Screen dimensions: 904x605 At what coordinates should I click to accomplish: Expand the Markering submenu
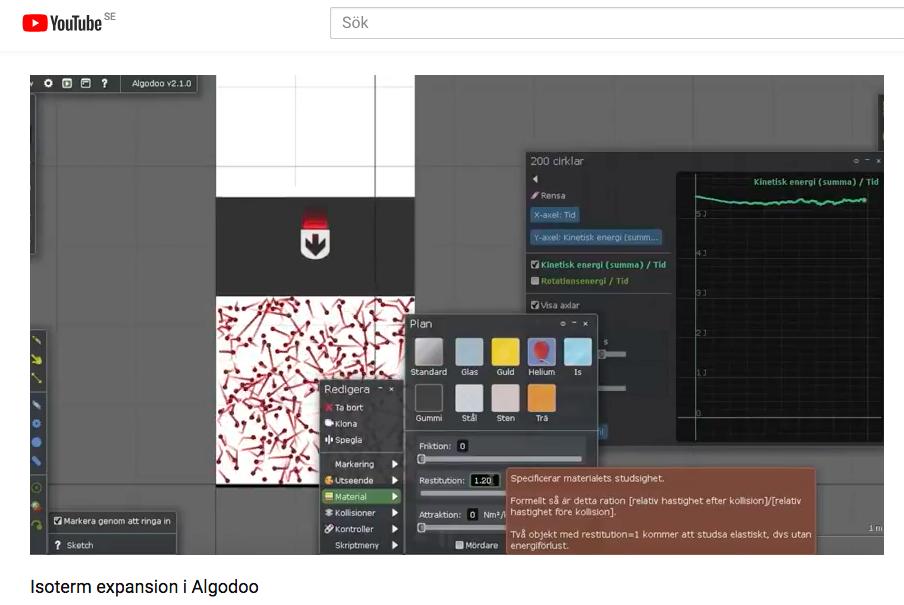[361, 464]
